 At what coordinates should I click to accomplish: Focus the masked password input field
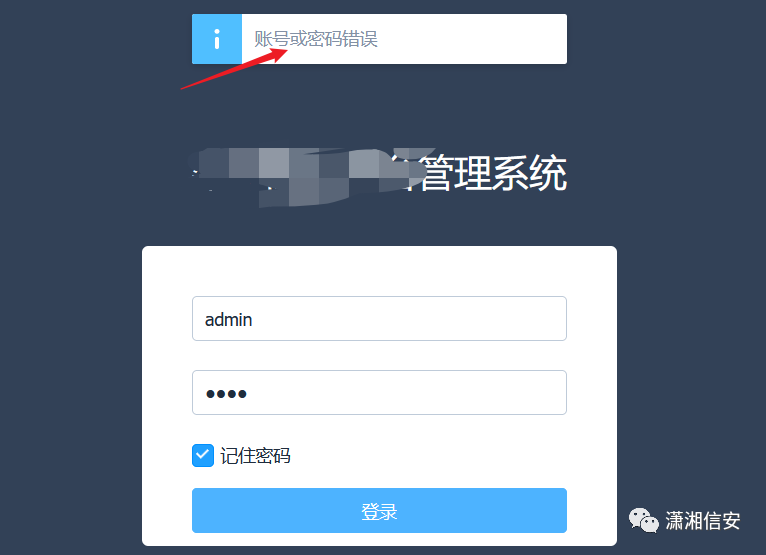tap(379, 392)
